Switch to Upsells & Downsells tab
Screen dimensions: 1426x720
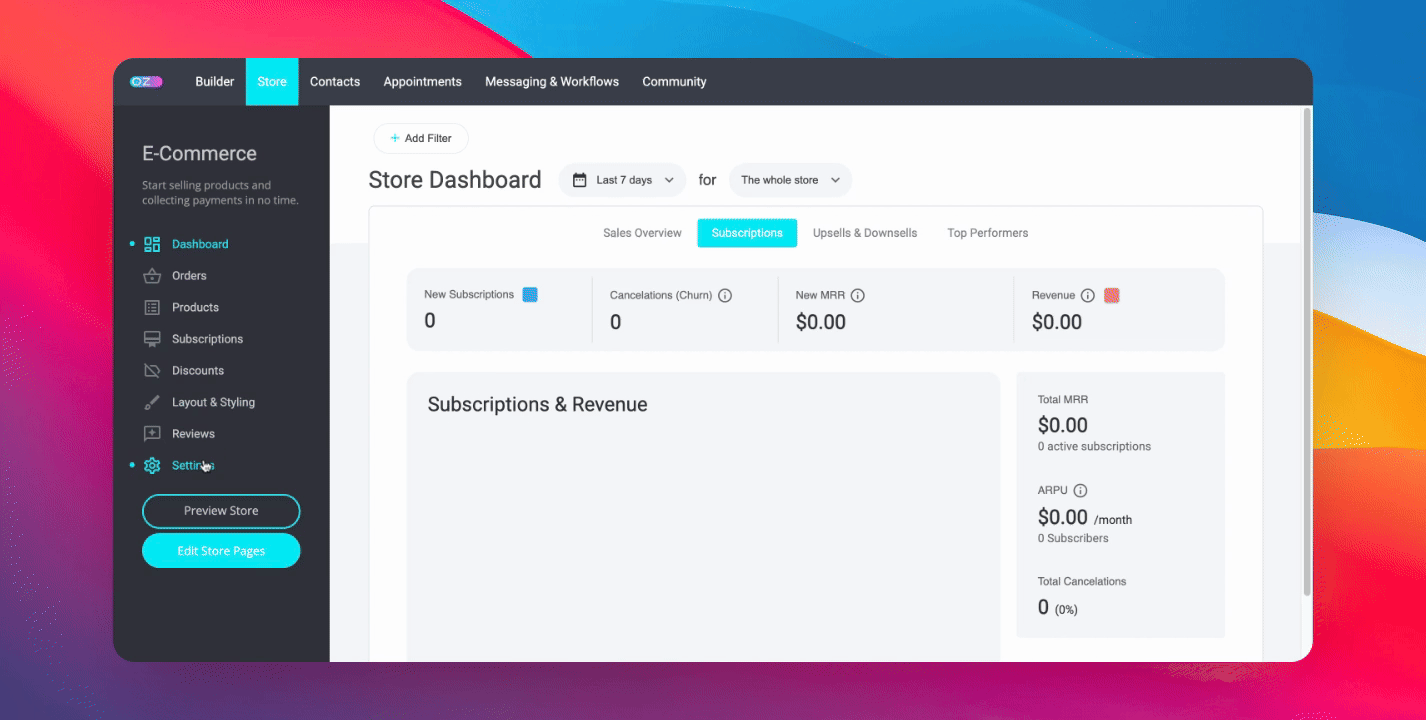point(865,233)
